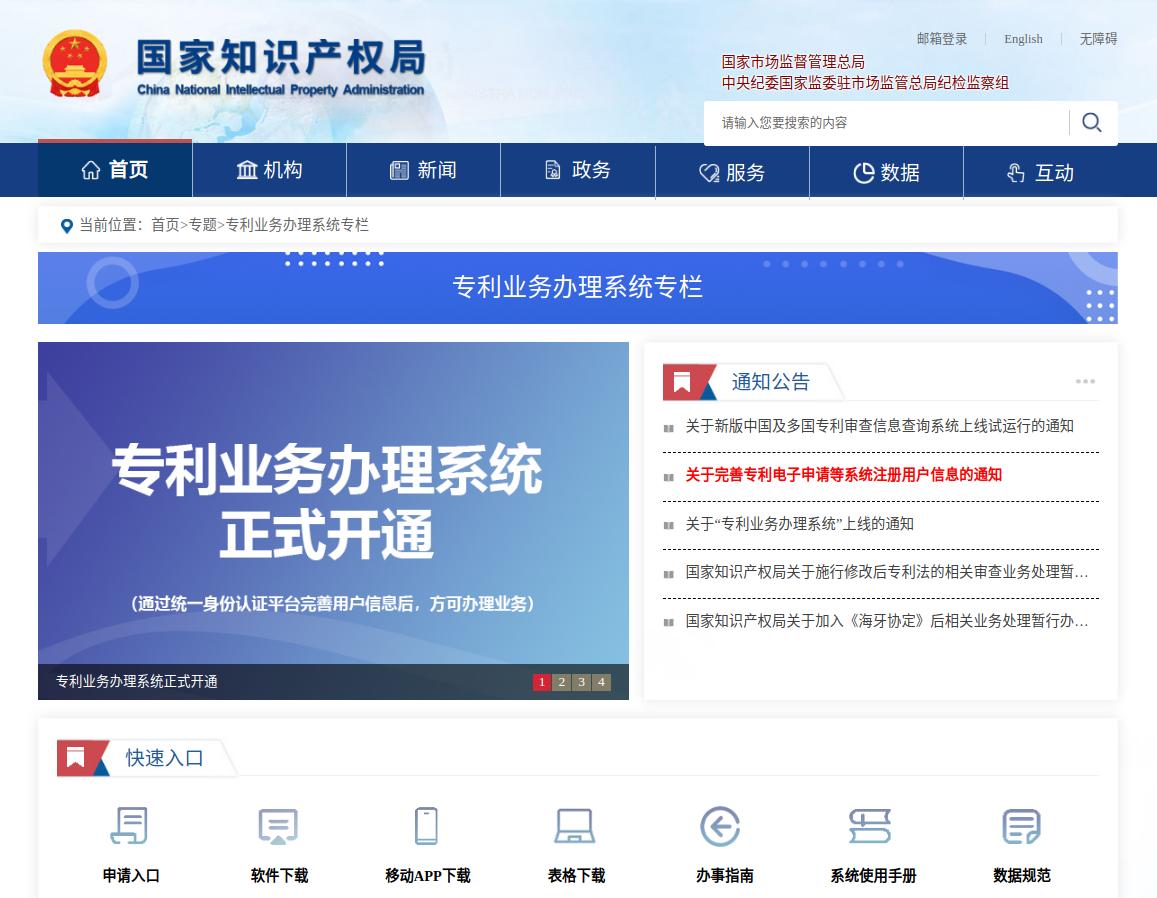
Task: Click the national emblem logo
Action: point(75,64)
